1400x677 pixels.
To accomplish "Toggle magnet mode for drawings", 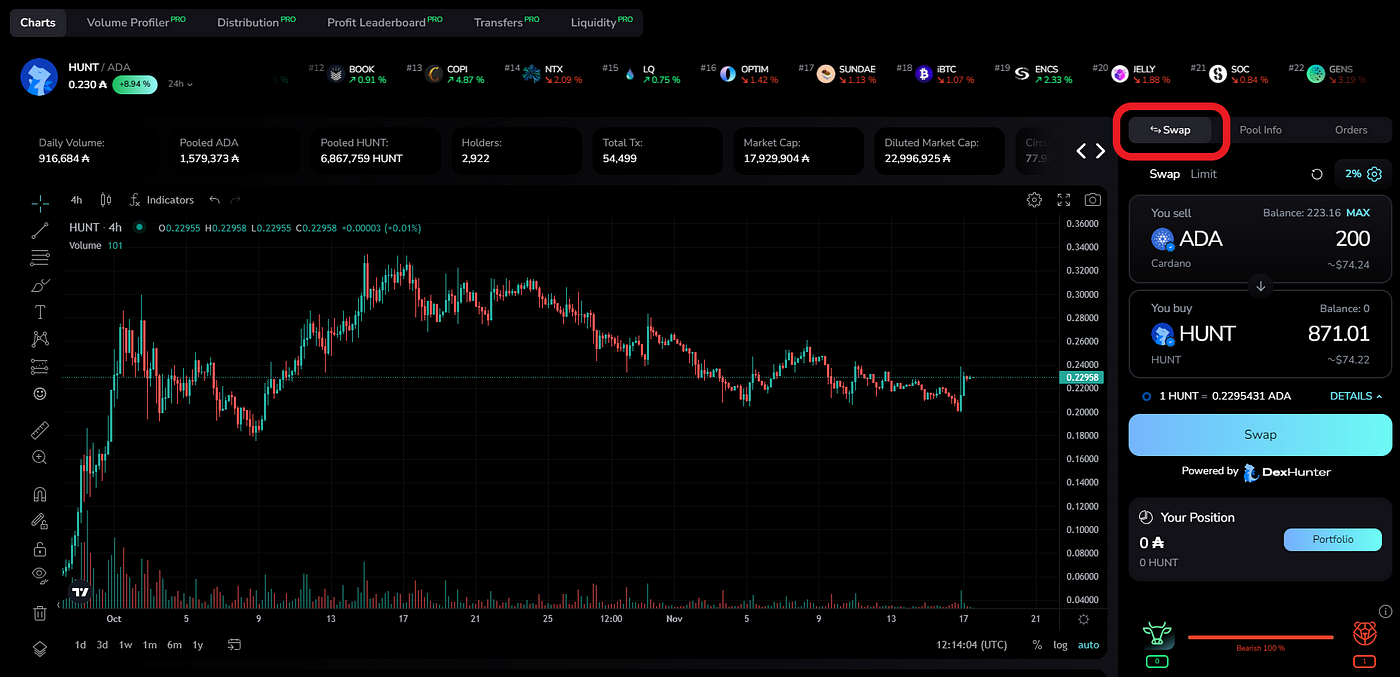I will (40, 494).
